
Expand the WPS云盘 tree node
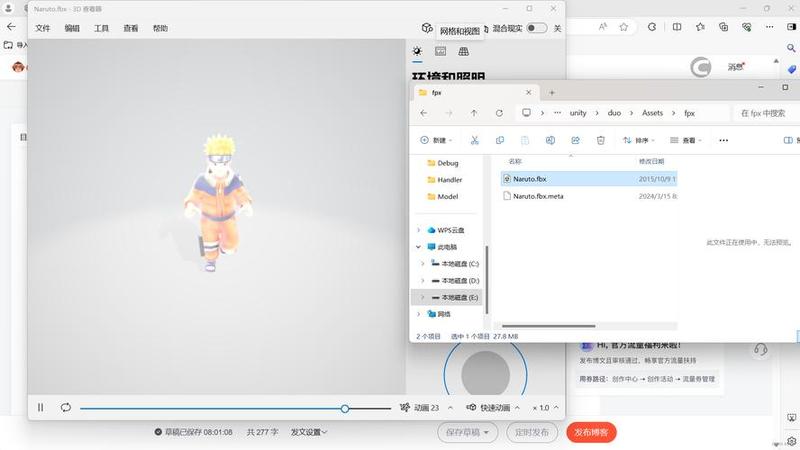419,230
